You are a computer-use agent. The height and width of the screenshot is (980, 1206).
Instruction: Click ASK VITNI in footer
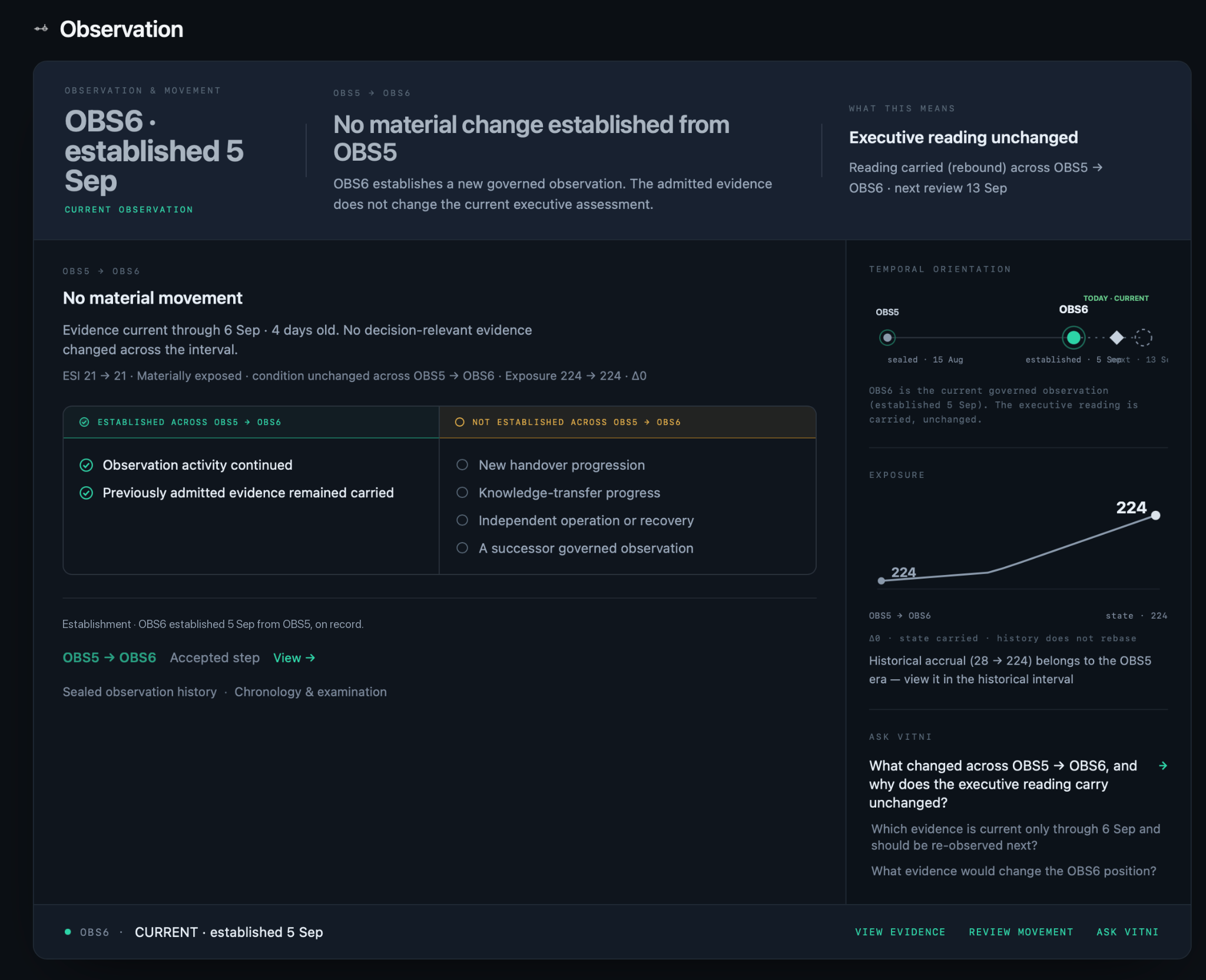[1127, 932]
